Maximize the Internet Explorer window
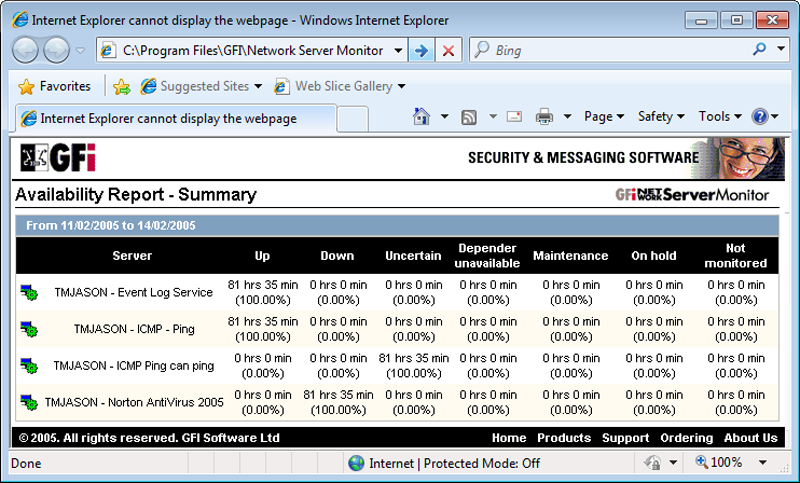 (737, 20)
